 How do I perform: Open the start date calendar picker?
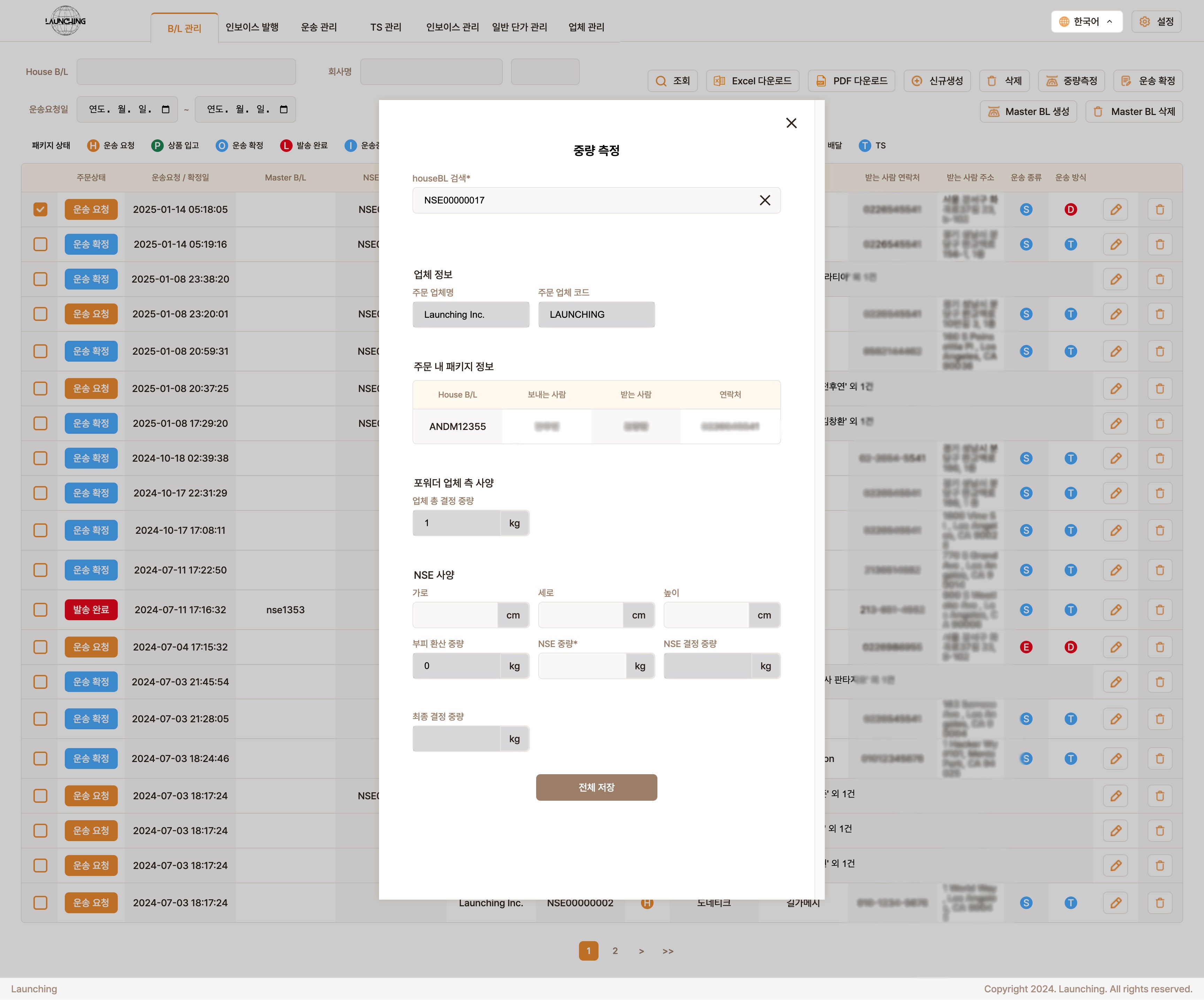pyautogui.click(x=166, y=109)
